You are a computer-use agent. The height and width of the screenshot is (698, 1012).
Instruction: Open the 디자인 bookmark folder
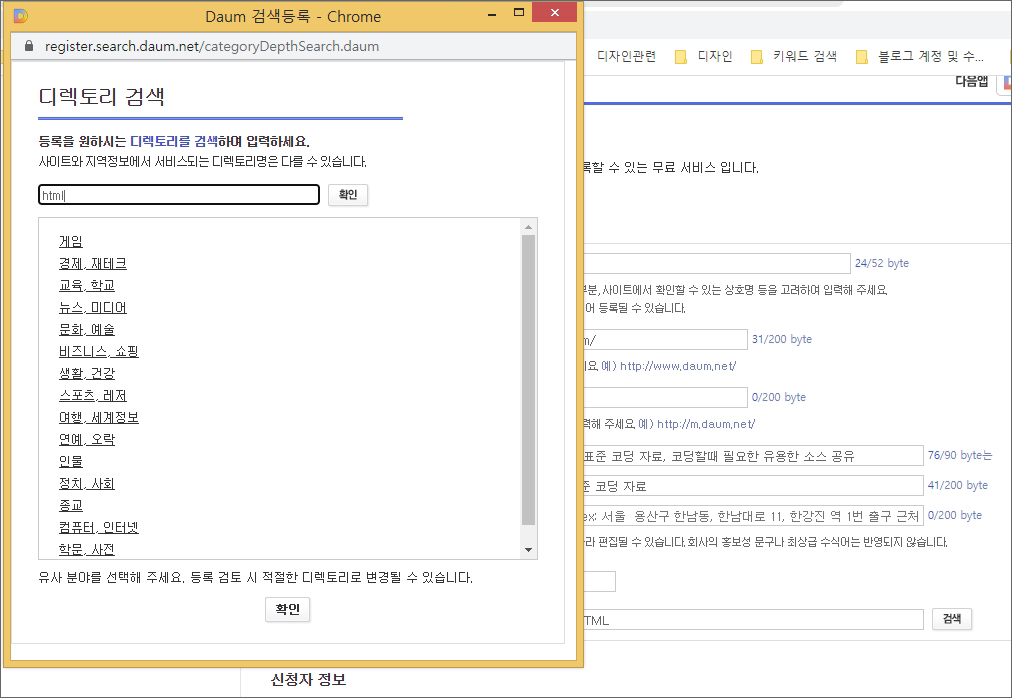click(703, 57)
